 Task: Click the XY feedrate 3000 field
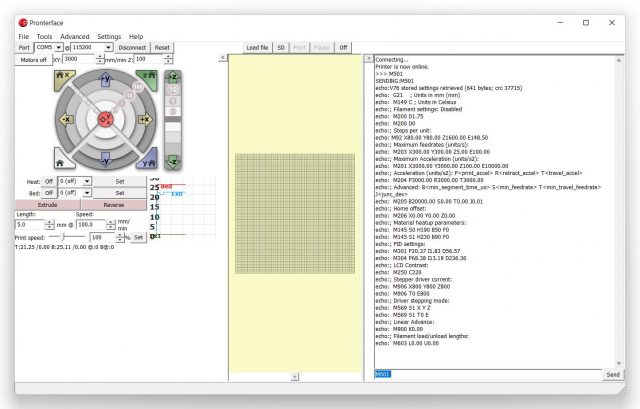pos(79,59)
